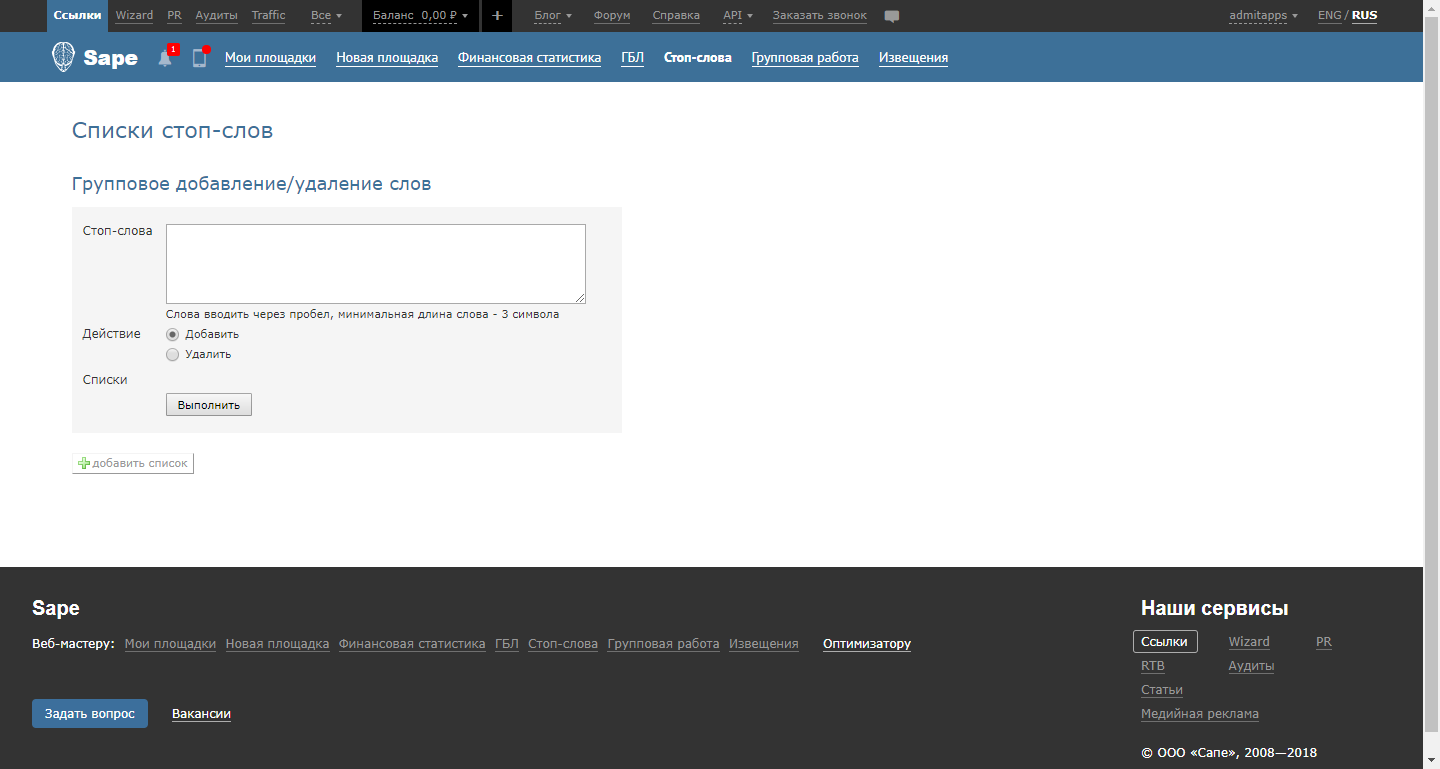Click Финансовая статистика in the footer

412,644
